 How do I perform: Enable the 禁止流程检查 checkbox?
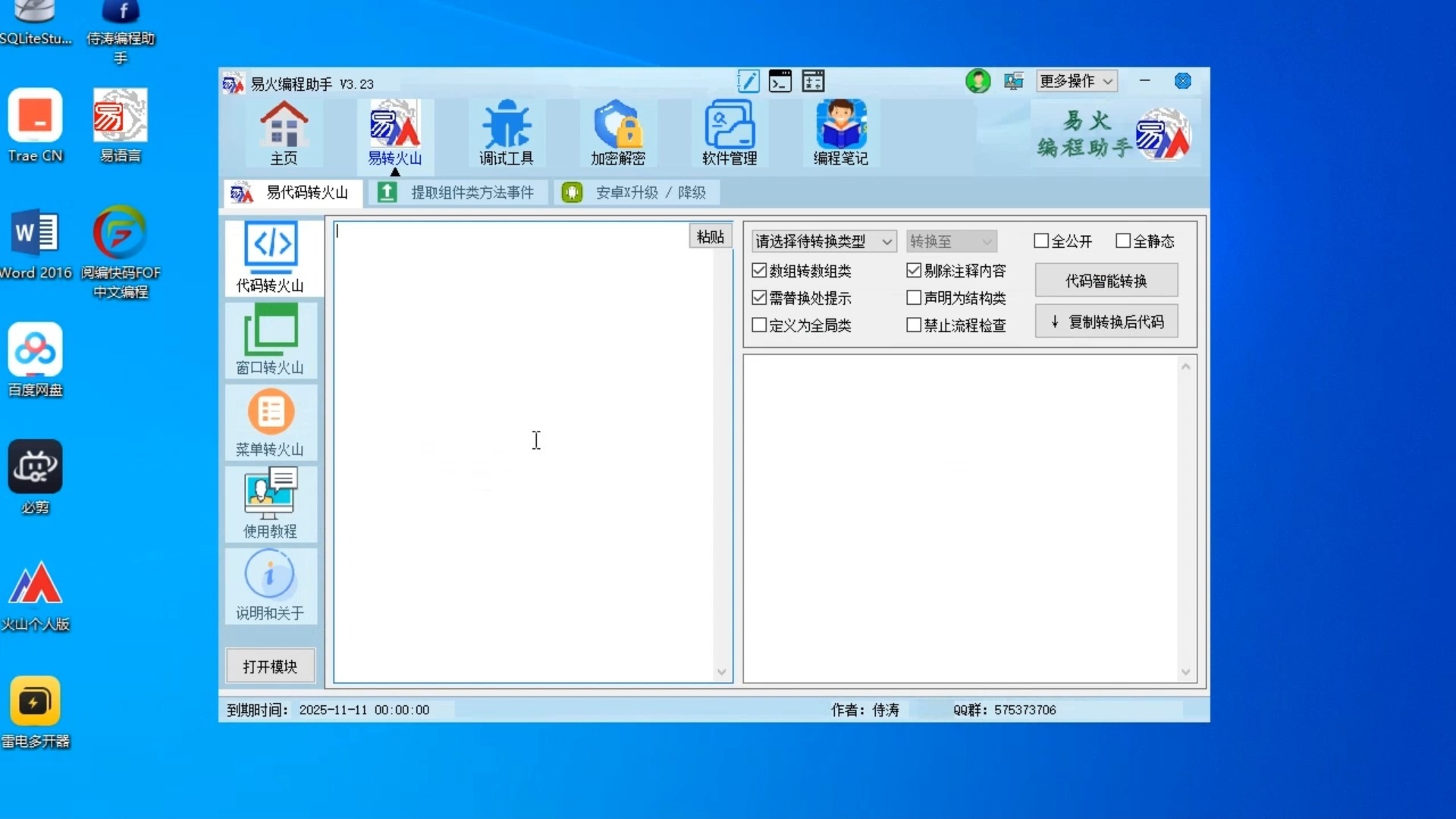click(x=914, y=325)
